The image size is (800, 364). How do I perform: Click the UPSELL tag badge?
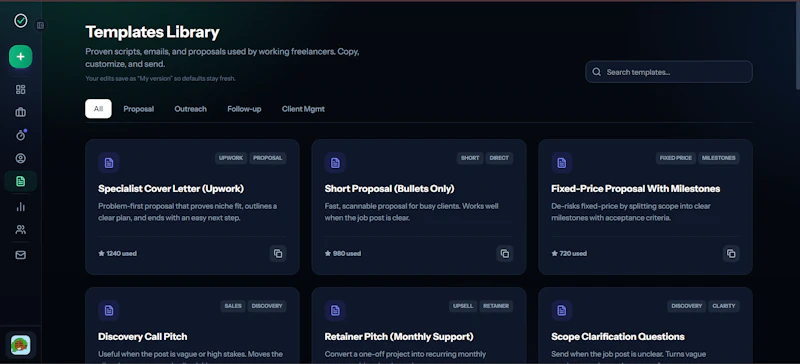click(463, 306)
